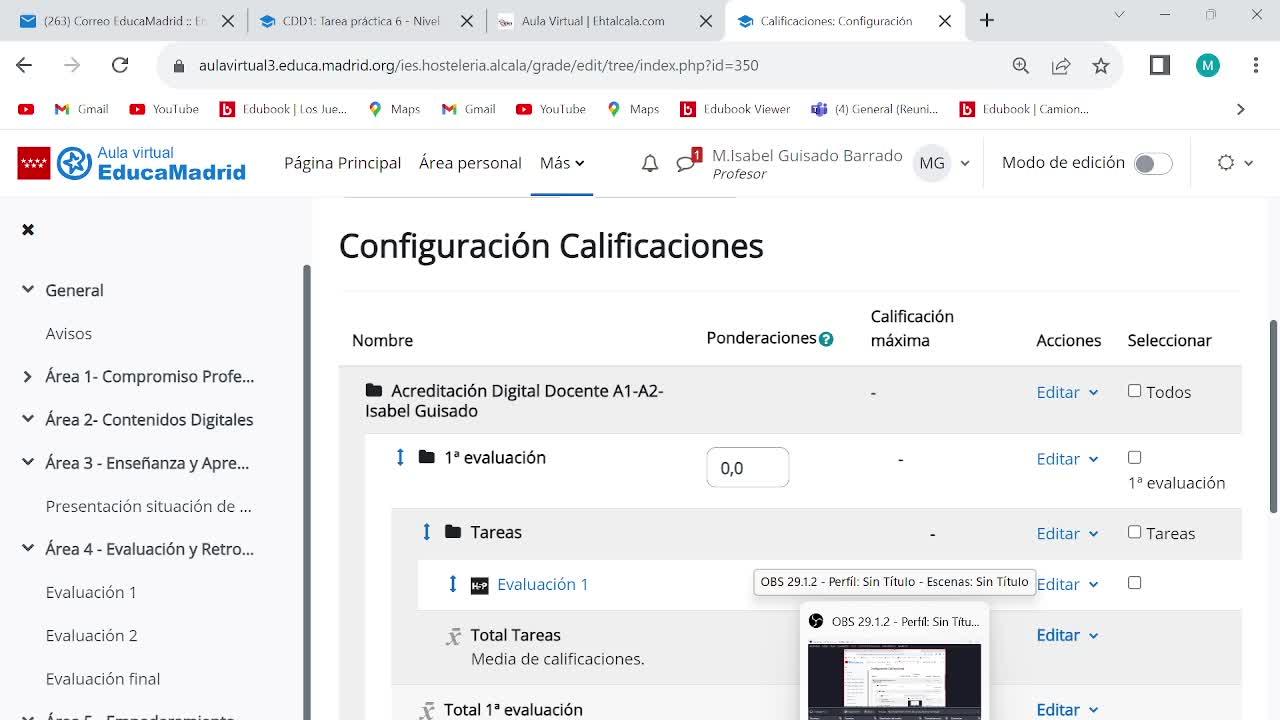This screenshot has width=1280, height=720.
Task: Share this page via address bar icon
Action: pyautogui.click(x=1061, y=65)
